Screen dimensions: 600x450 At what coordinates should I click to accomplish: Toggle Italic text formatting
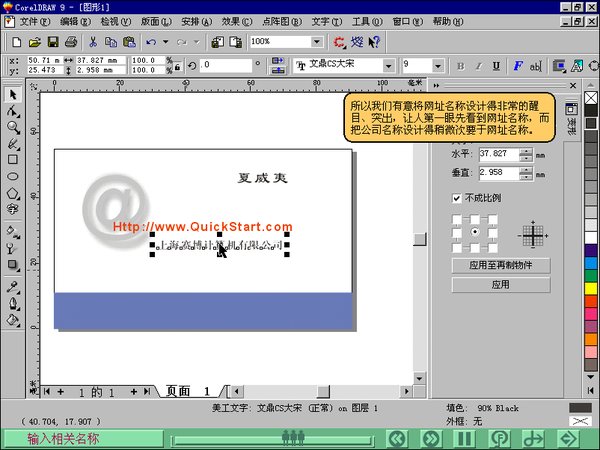point(479,66)
